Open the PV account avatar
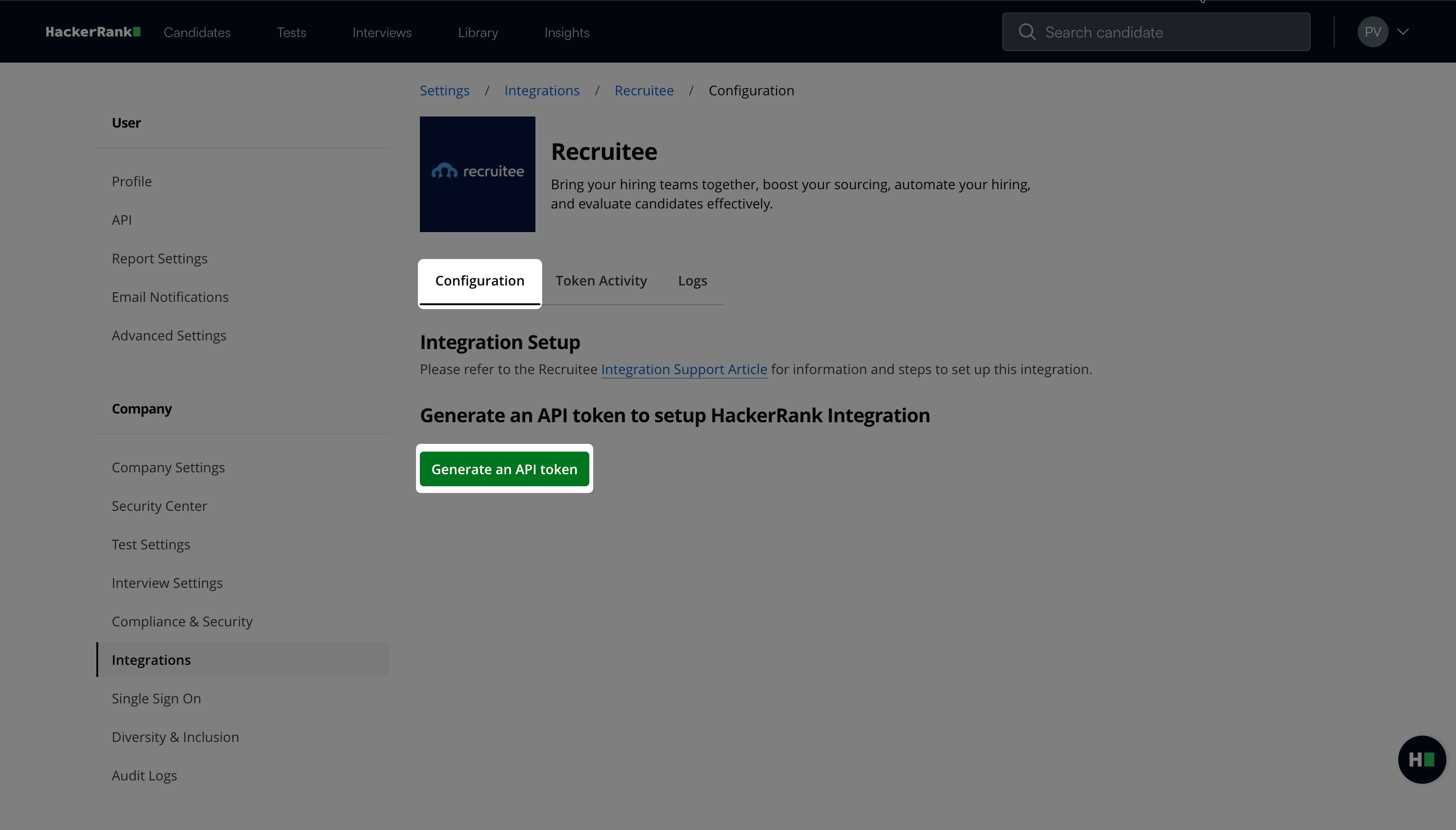Viewport: 1456px width, 830px height. pyautogui.click(x=1373, y=31)
